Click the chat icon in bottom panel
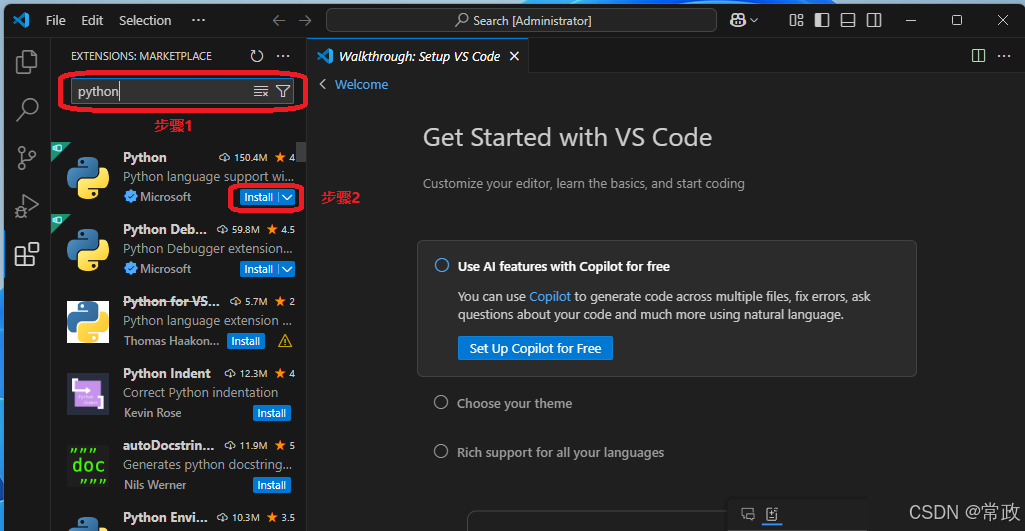The height and width of the screenshot is (531, 1025). (x=748, y=514)
